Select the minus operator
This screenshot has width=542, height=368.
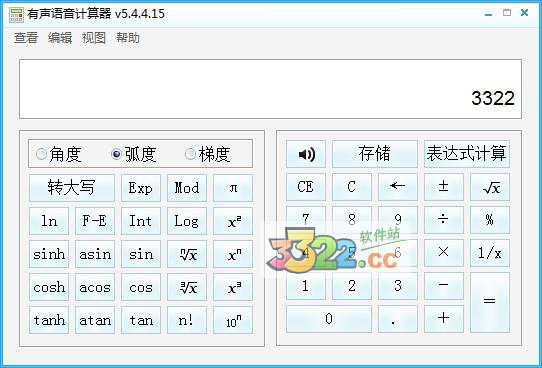443,286
